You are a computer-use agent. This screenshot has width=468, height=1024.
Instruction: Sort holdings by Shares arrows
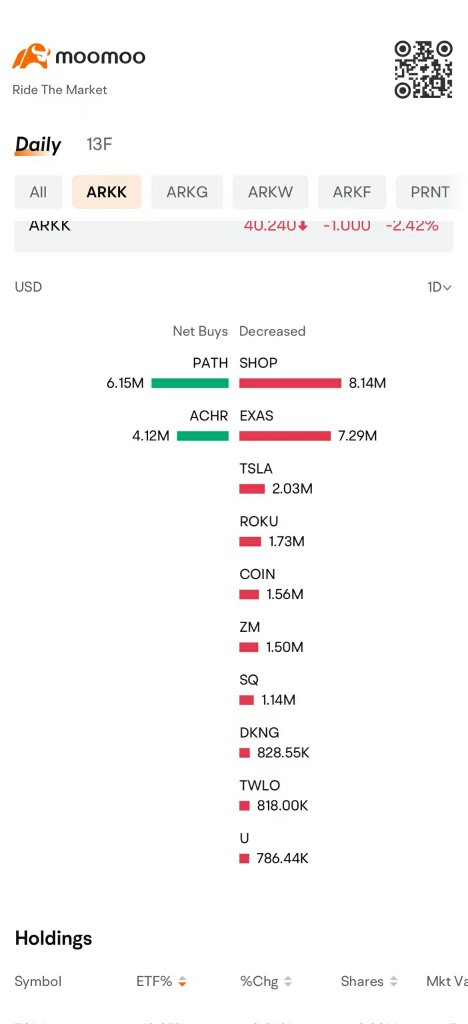pyautogui.click(x=394, y=982)
